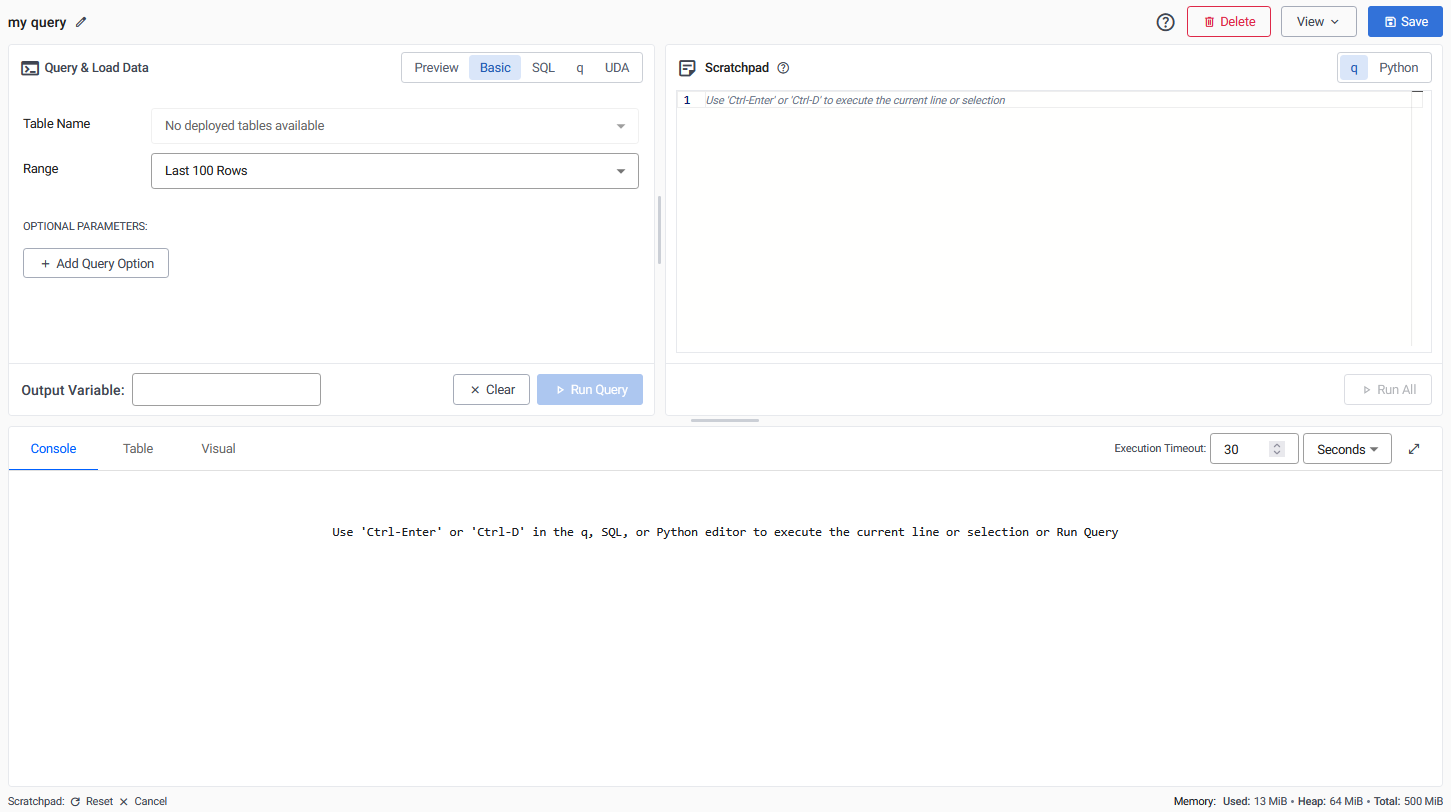Click Add Query Option

(95, 262)
